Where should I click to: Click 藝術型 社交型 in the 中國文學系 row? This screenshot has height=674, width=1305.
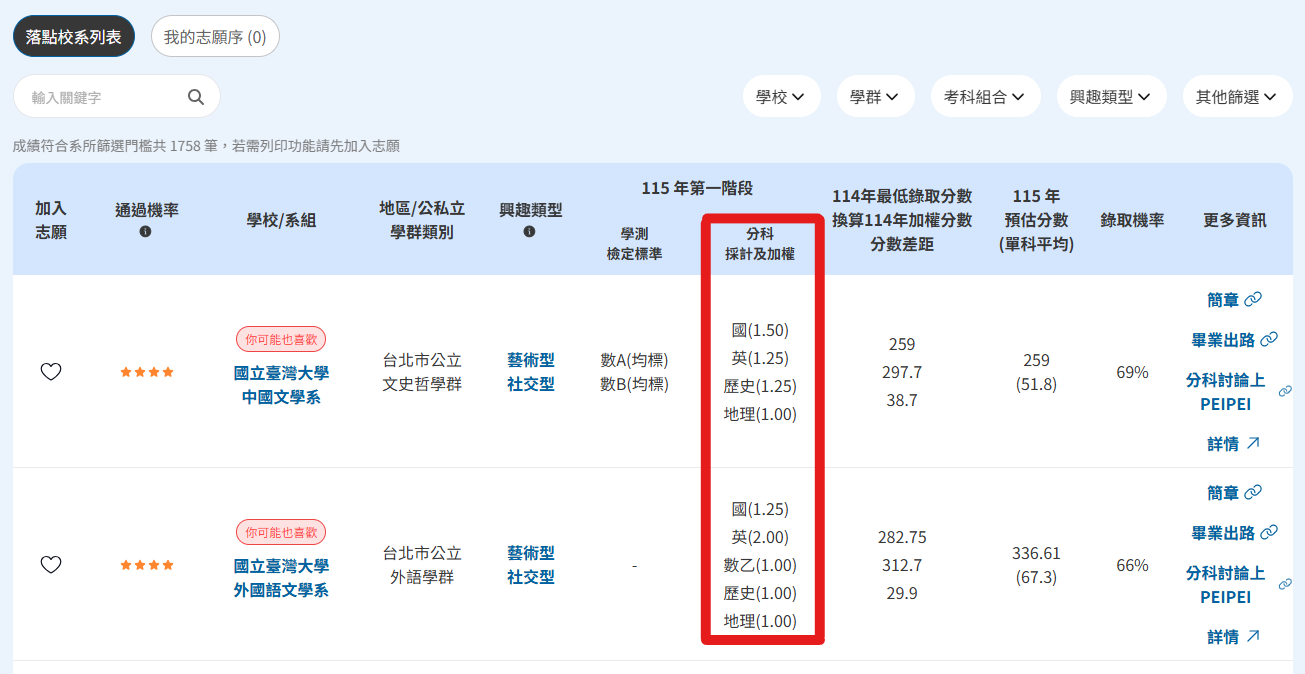click(x=530, y=372)
